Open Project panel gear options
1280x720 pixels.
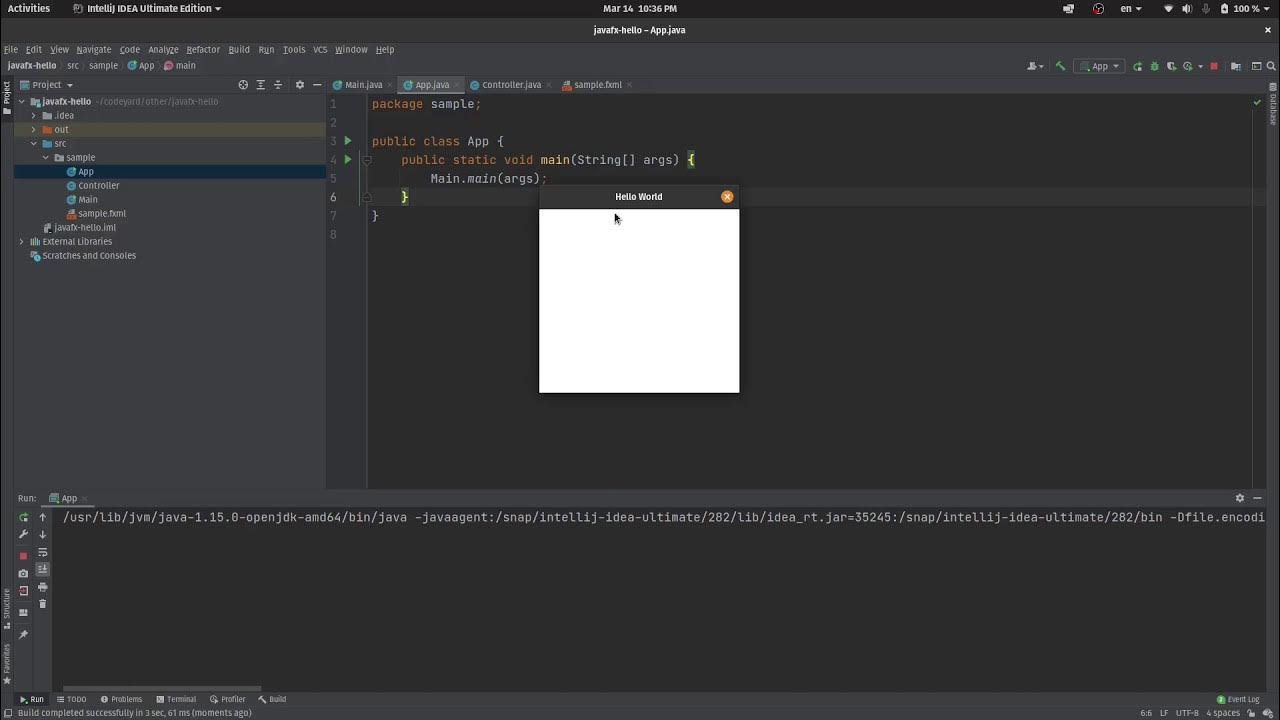coord(299,85)
